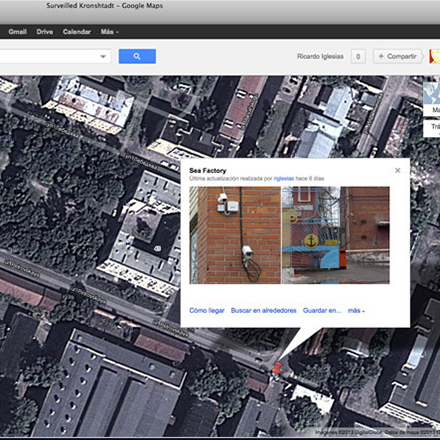Click the profile picture at top right
The width and height of the screenshot is (440, 440).
click(x=435, y=56)
